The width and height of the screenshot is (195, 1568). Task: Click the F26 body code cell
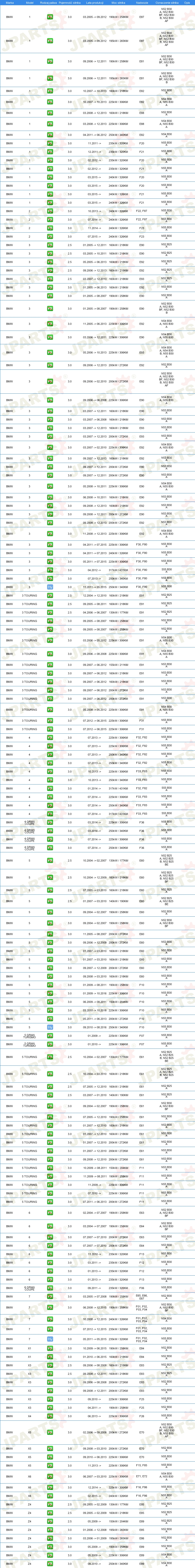[142, 1416]
